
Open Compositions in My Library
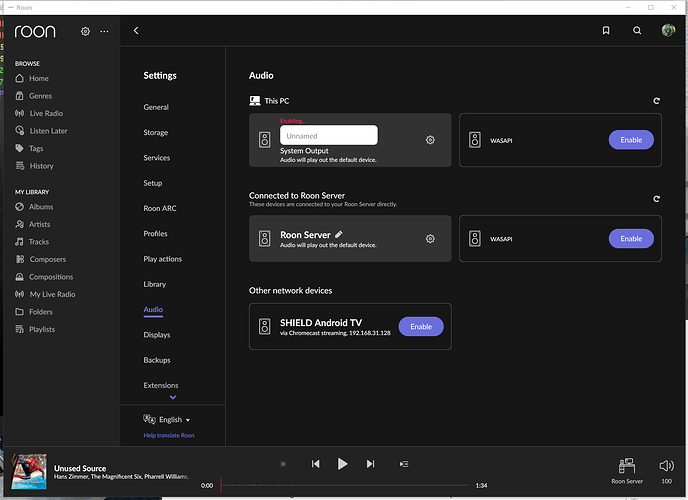click(x=44, y=277)
